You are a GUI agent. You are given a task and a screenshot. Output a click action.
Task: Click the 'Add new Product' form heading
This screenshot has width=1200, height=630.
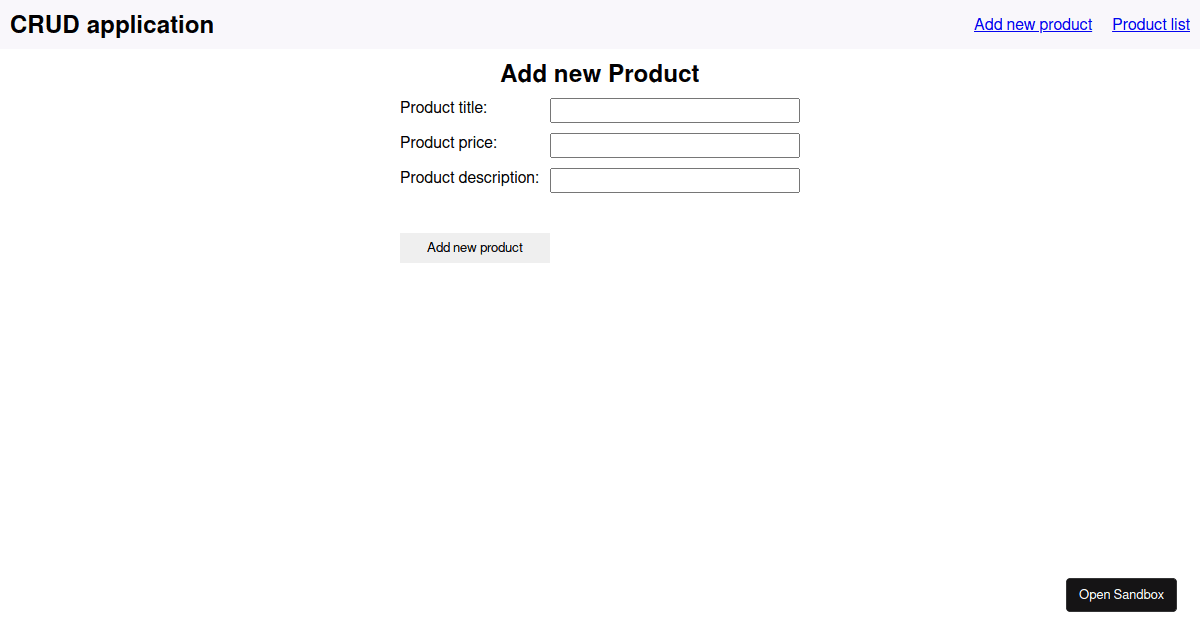[600, 74]
